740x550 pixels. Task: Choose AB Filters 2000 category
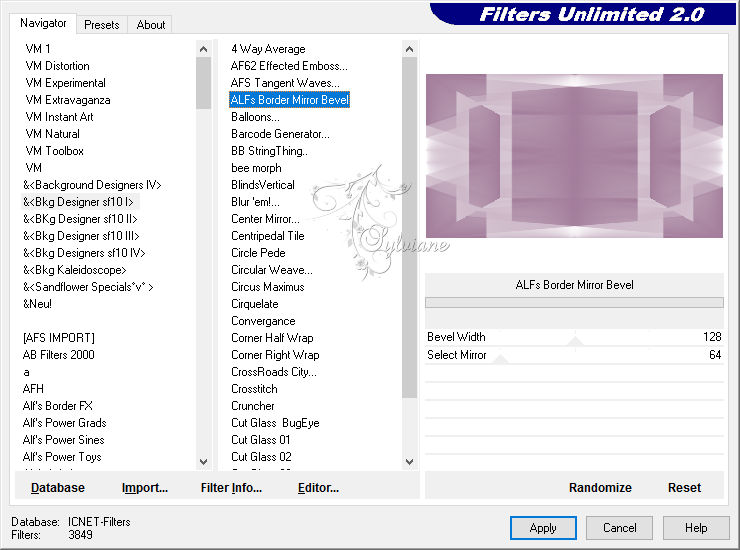coord(59,355)
